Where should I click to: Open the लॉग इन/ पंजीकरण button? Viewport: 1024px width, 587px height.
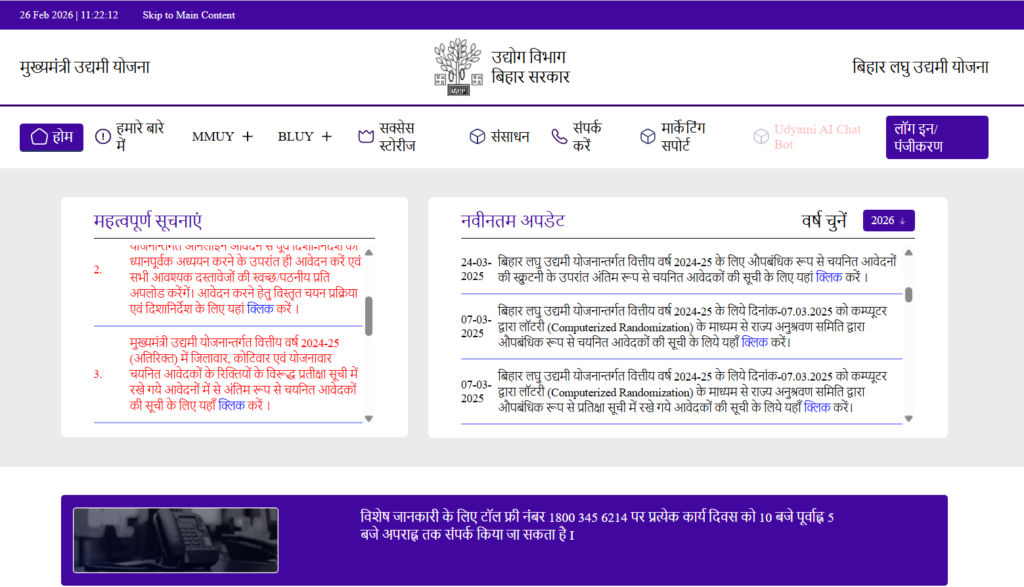(x=936, y=137)
